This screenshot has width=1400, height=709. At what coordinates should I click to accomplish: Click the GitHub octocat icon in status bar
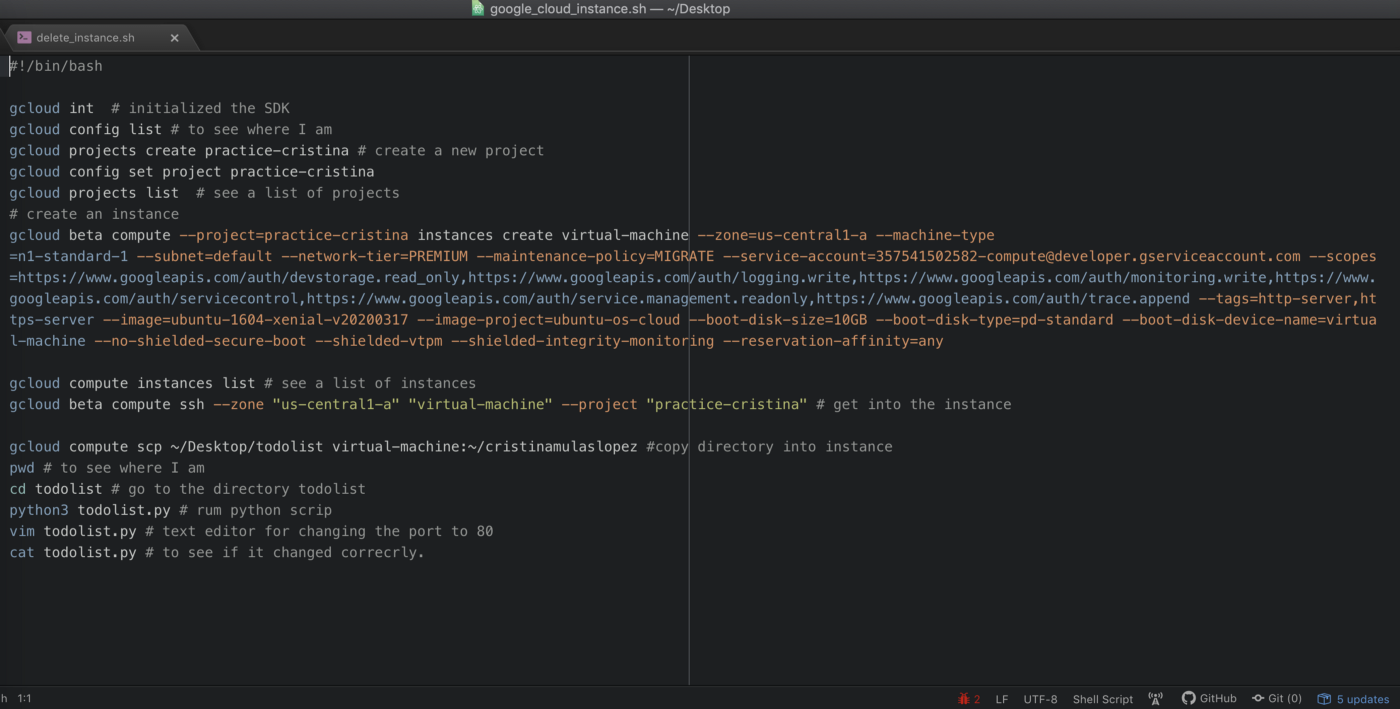pyautogui.click(x=1189, y=698)
